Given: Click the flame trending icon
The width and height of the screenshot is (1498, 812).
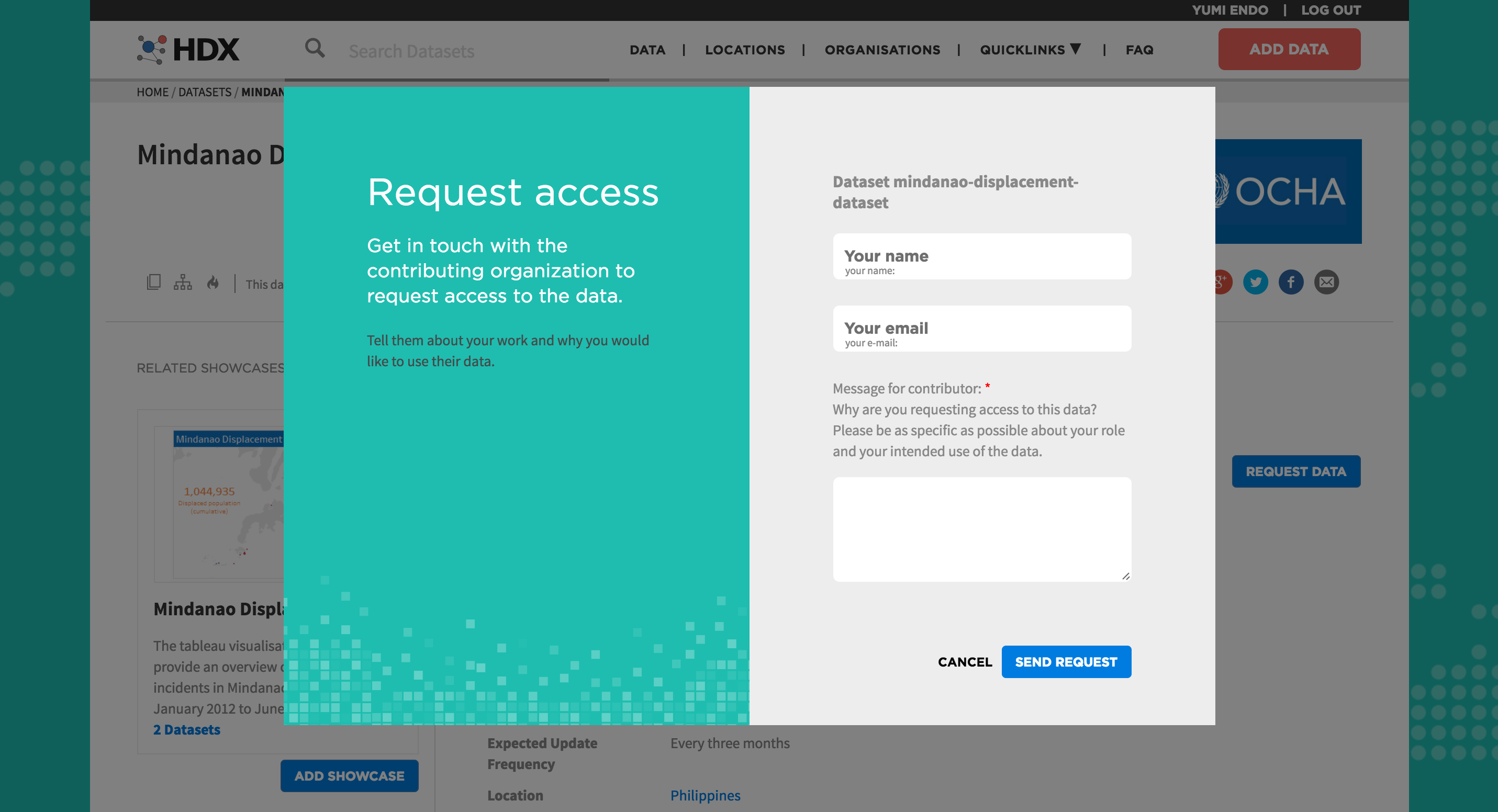Looking at the screenshot, I should click(213, 283).
